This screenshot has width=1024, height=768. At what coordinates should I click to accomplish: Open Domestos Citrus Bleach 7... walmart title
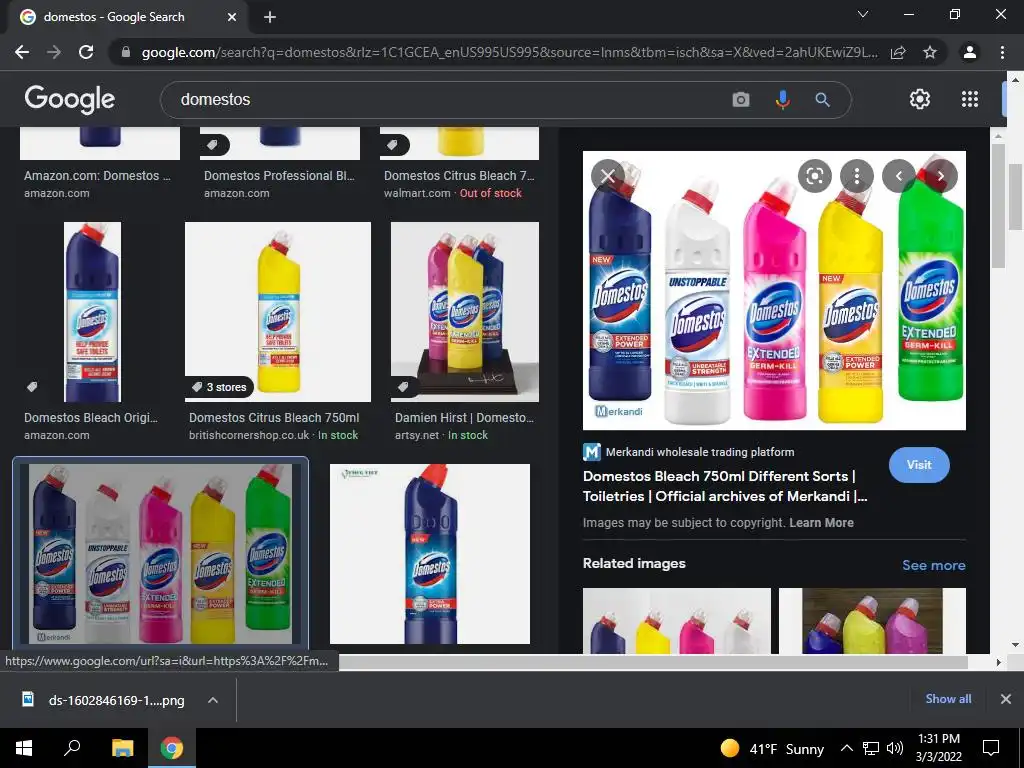(459, 176)
